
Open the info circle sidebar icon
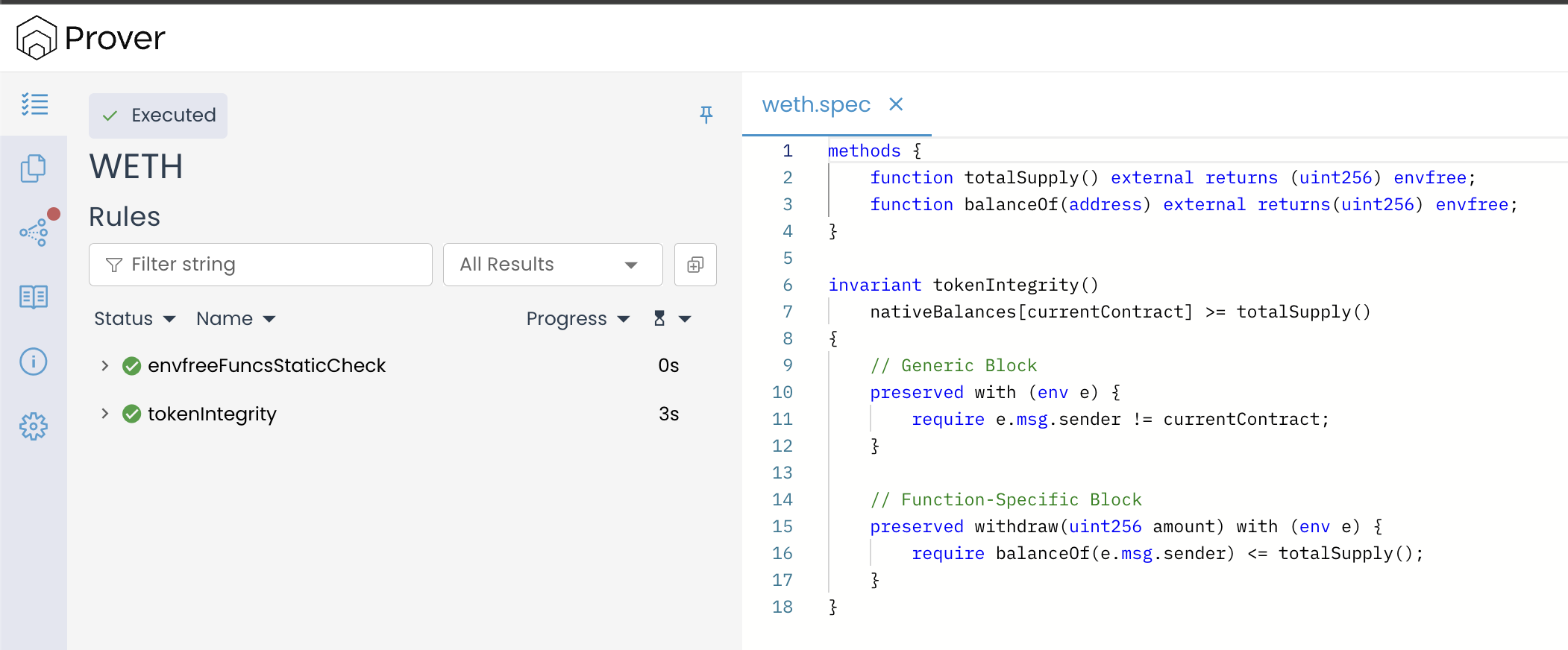34,362
